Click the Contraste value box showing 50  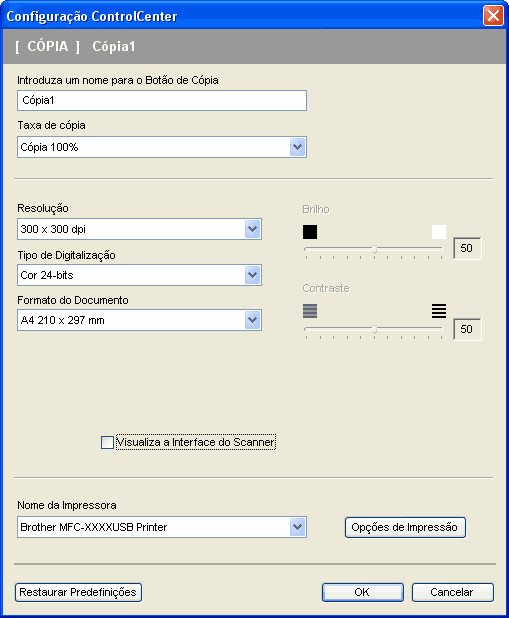467,329
